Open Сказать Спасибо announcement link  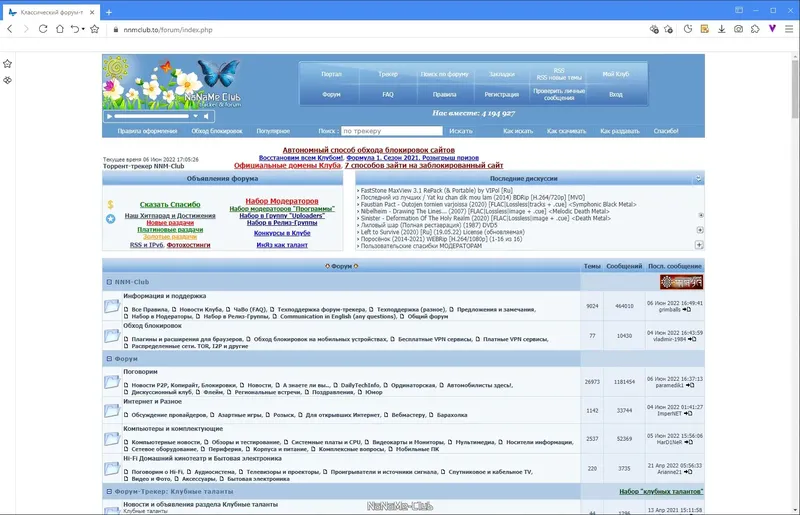point(170,204)
